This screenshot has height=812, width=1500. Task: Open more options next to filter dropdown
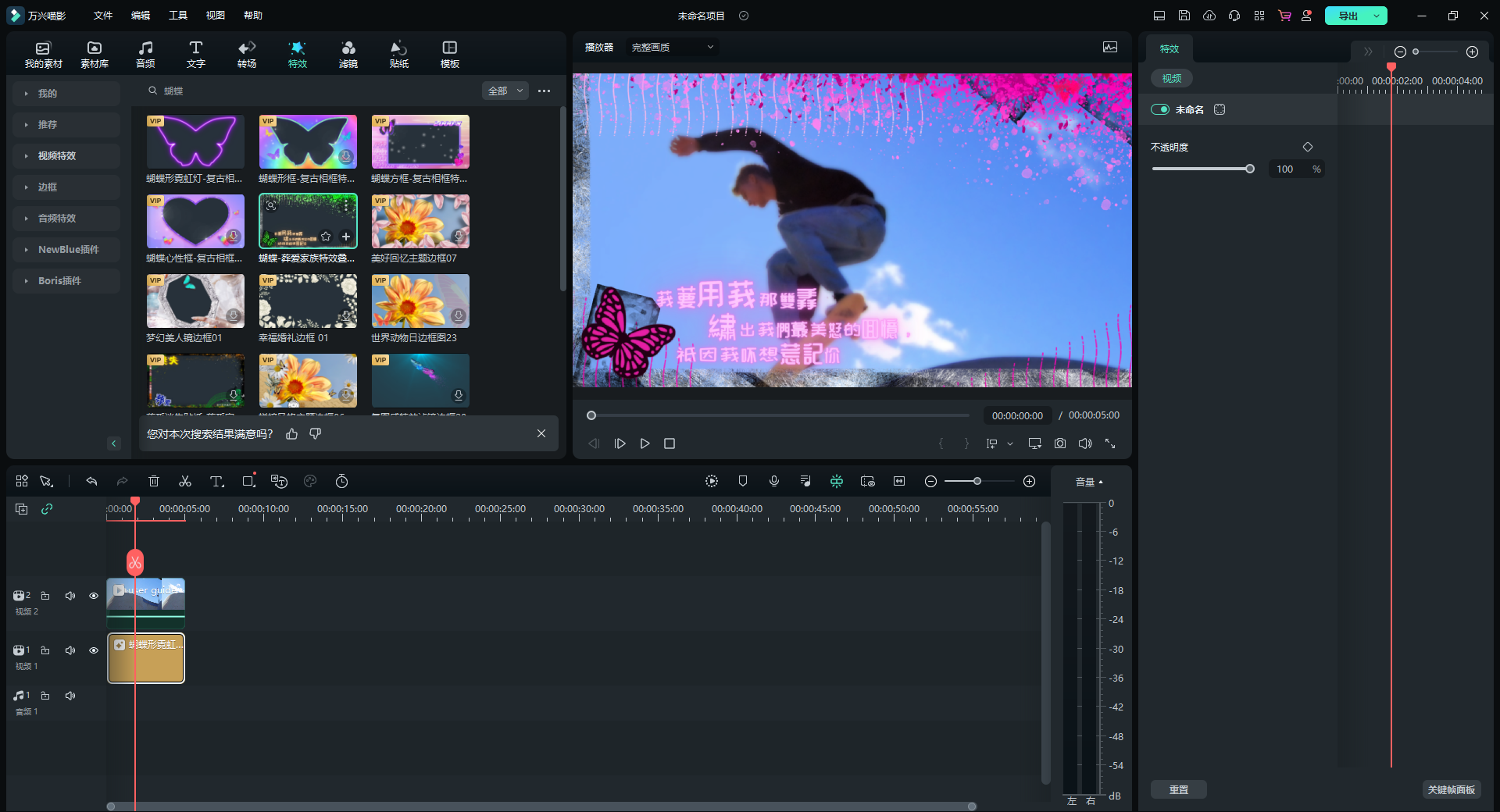coord(545,91)
